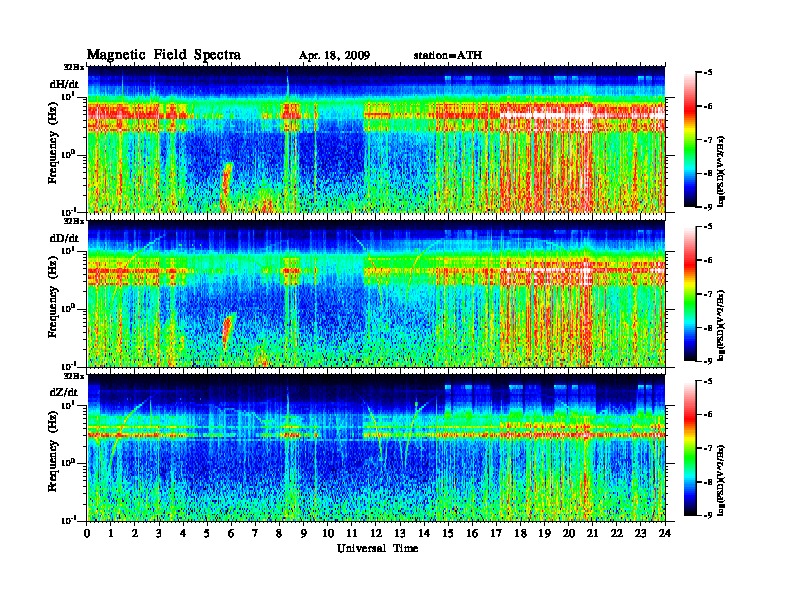Image resolution: width=792 pixels, height=612 pixels.
Task: Click hour tick label 5 on time axis
Action: [x=207, y=534]
